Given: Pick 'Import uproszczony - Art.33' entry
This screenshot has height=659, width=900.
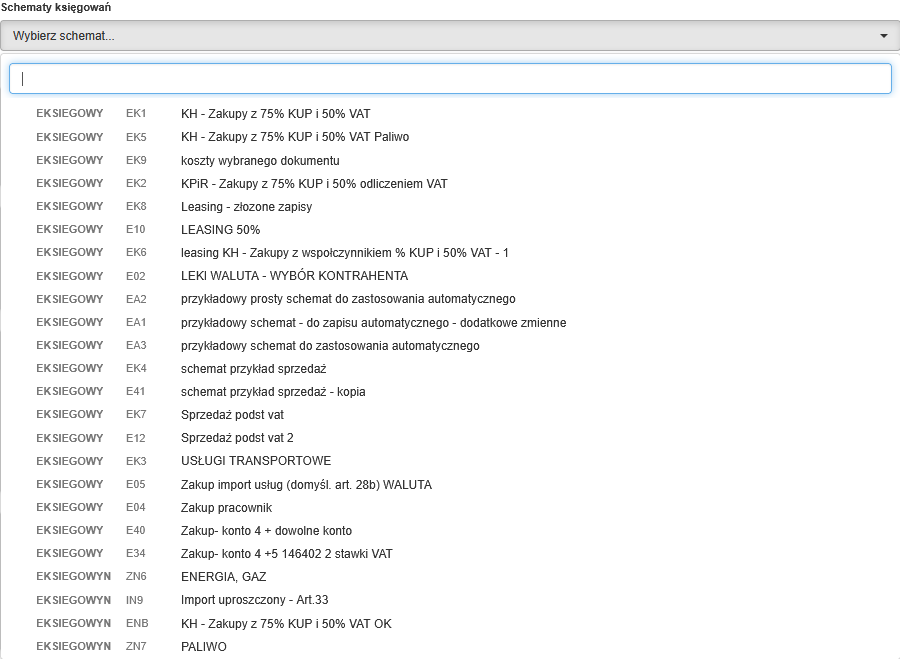Looking at the screenshot, I should click(254, 600).
